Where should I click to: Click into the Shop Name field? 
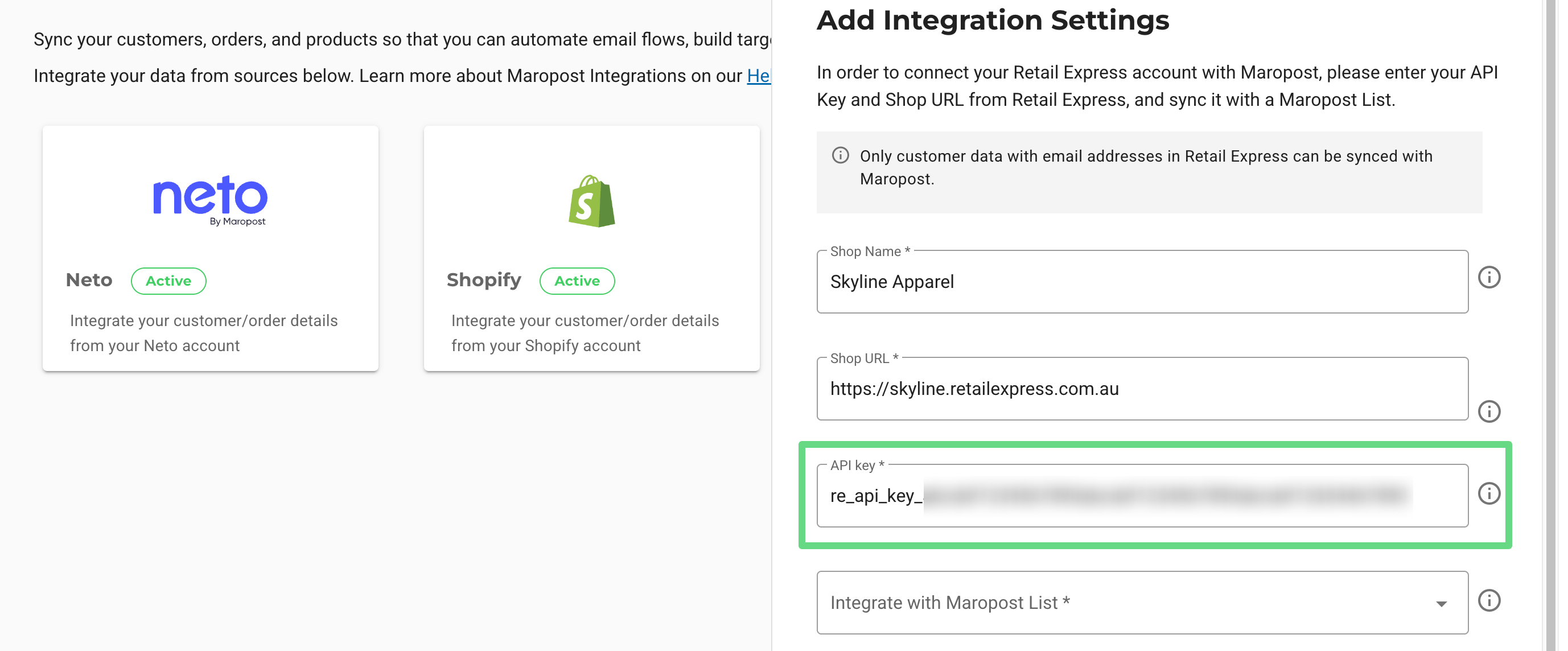1141,282
